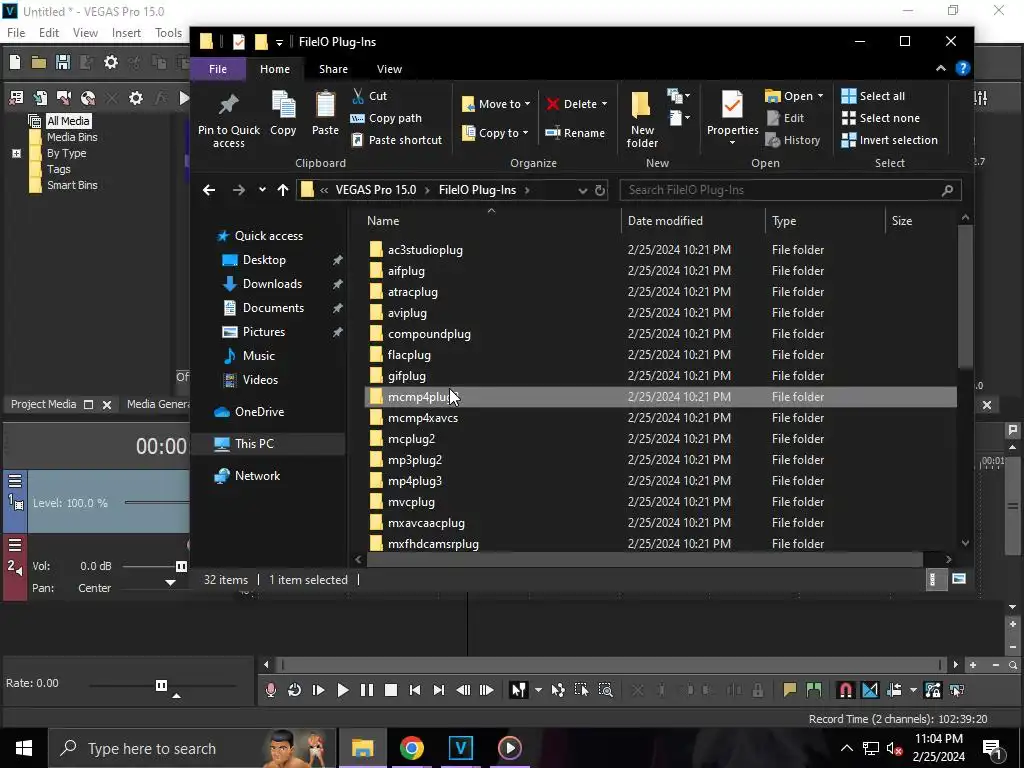Toggle Ignore Event Grouping icon
1024x768 pixels.
(957, 690)
